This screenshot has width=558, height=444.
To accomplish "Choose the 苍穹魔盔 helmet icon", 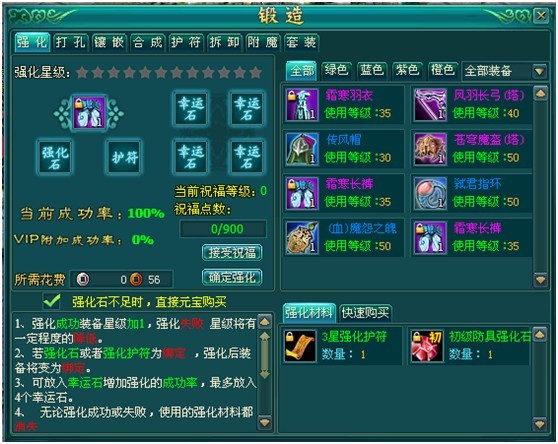I will click(430, 149).
